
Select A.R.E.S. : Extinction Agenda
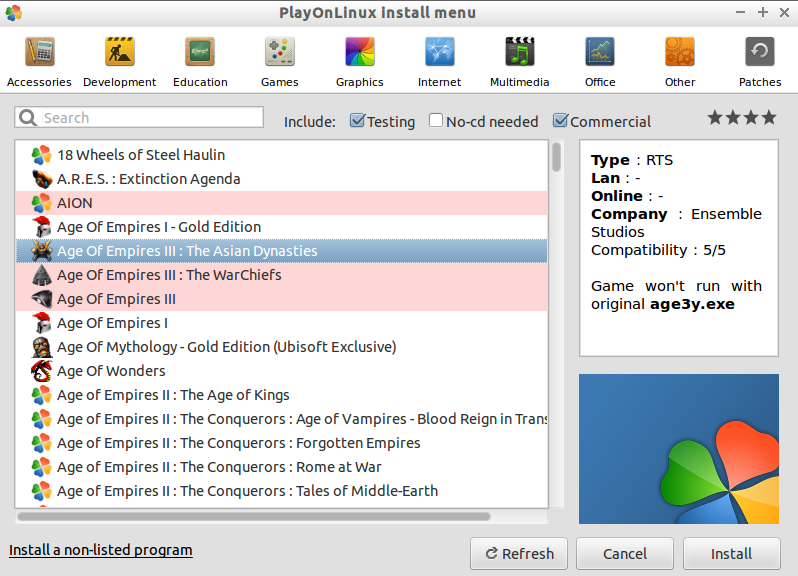click(x=281, y=179)
